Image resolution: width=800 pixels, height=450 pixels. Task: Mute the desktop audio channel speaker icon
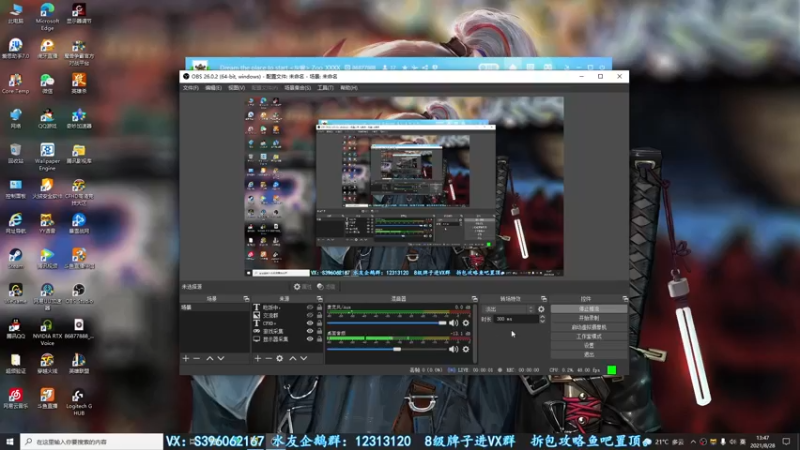(453, 349)
